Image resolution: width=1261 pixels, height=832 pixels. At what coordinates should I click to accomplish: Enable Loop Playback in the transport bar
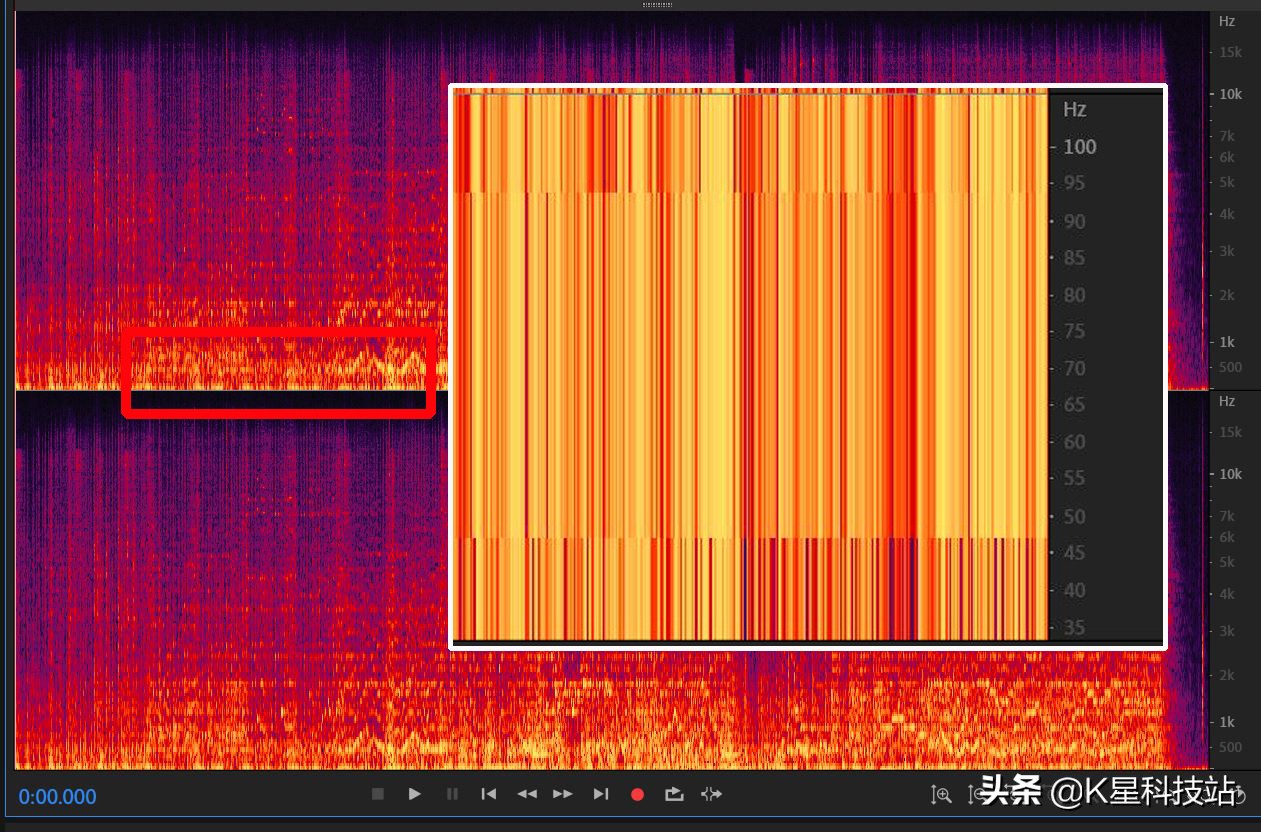(674, 794)
